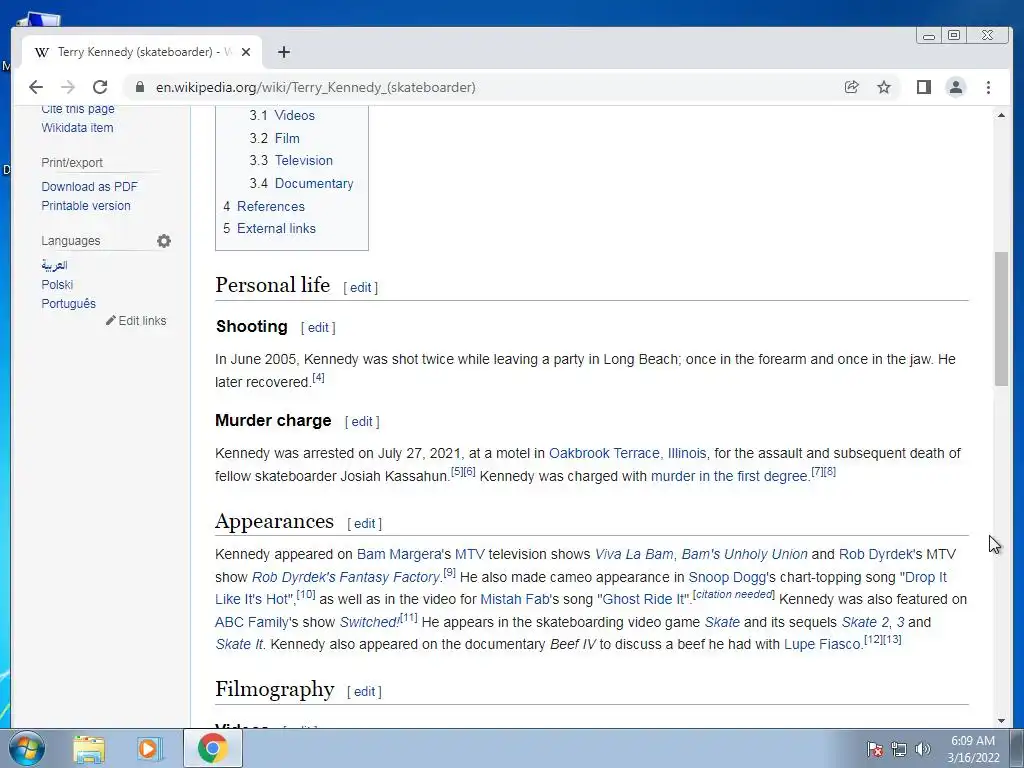
Task: Open language settings gear icon
Action: click(x=164, y=241)
